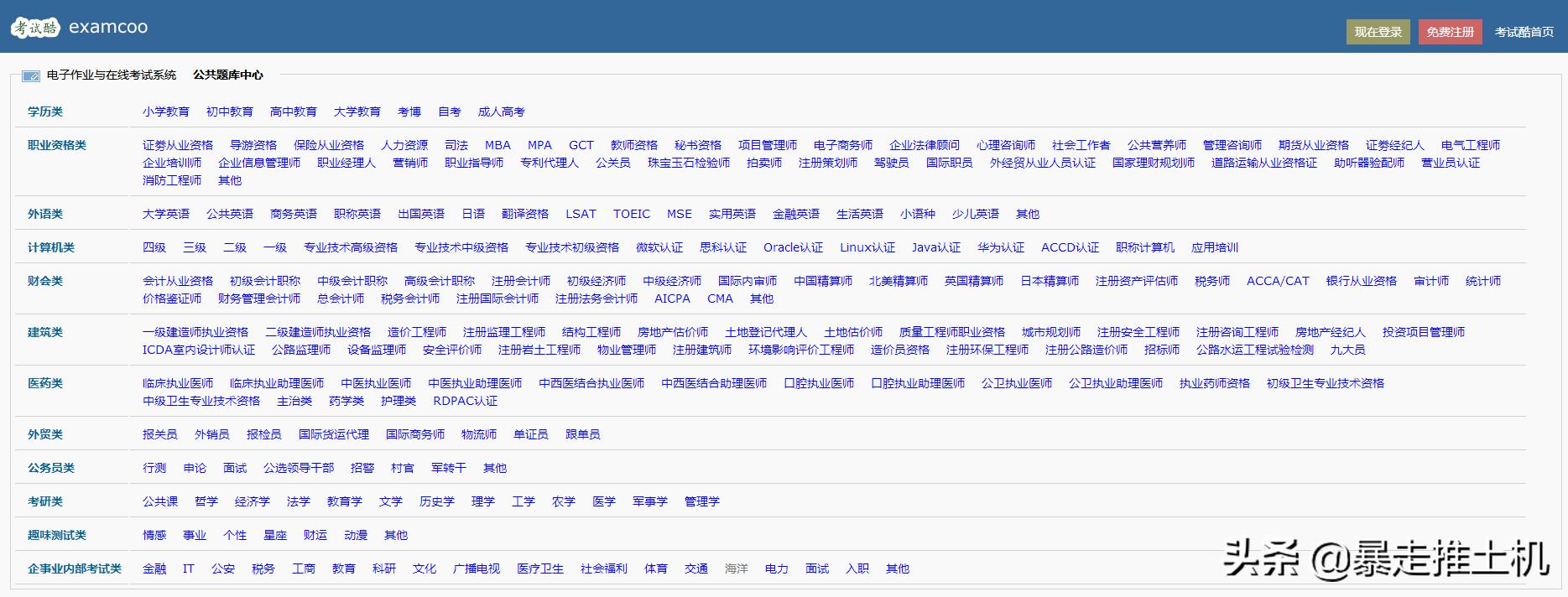Viewport: 1568px width, 597px height.
Task: Click ACCA/CAT link
Action: click(1278, 281)
